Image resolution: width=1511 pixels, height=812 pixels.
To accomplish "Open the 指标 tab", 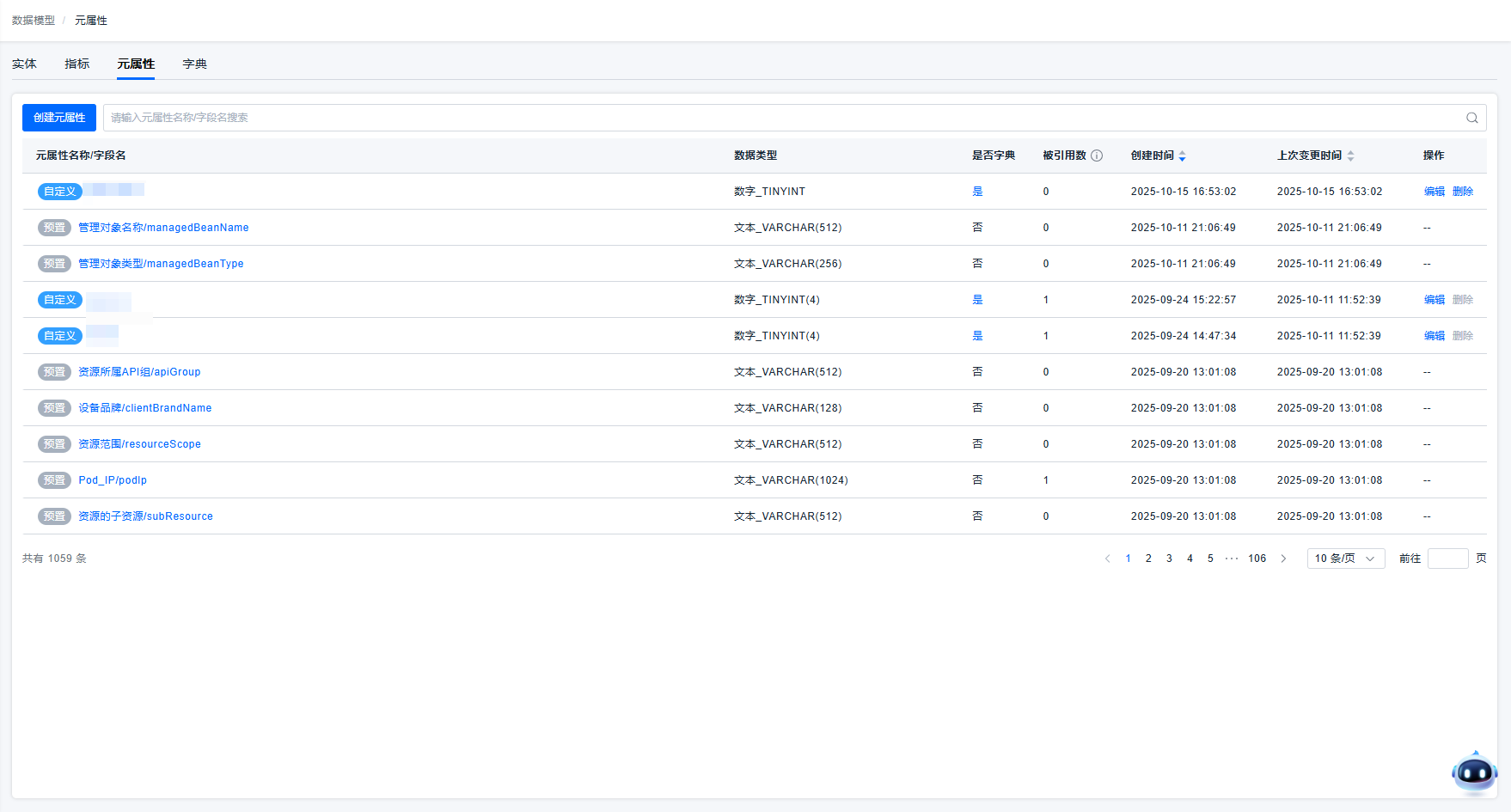I will [x=76, y=64].
